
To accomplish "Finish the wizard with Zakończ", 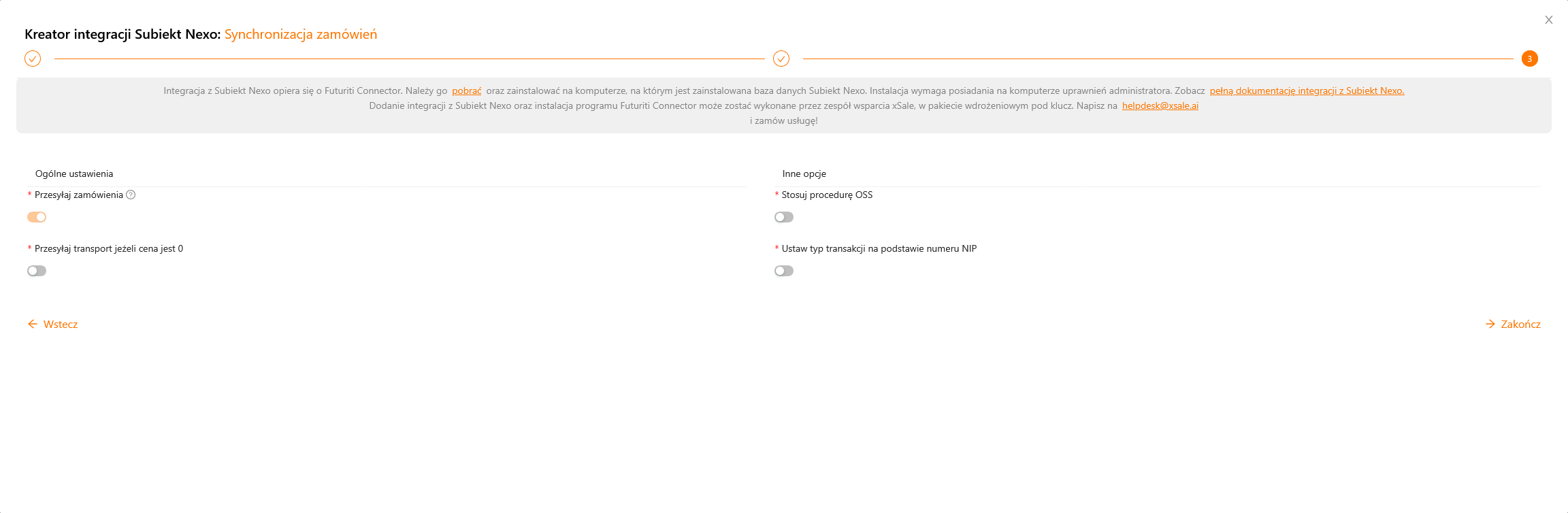I will [x=1513, y=325].
